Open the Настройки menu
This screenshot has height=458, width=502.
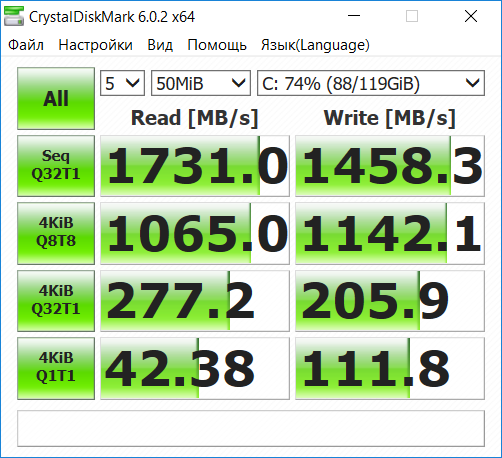(95, 45)
